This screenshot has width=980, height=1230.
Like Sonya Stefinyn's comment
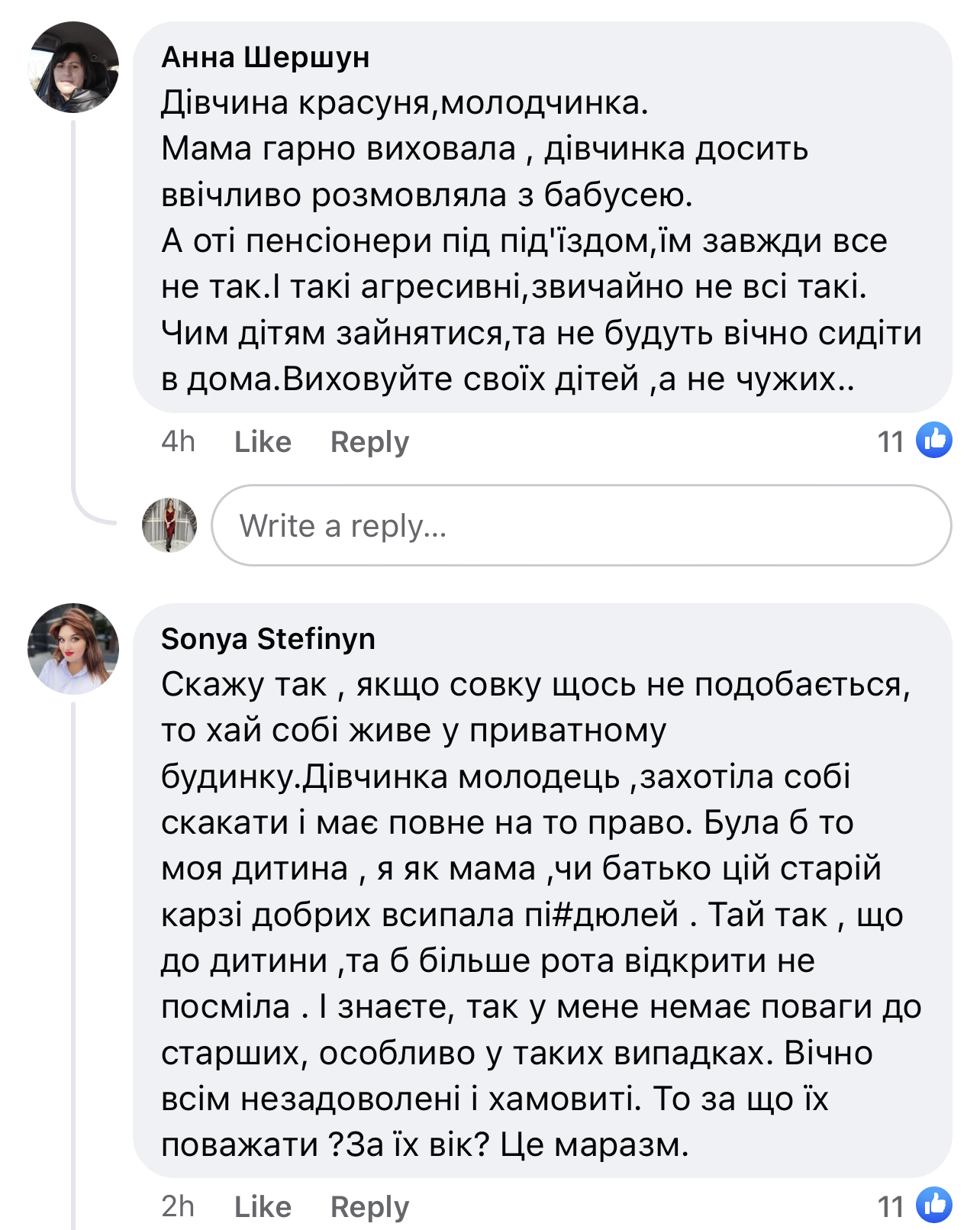[263, 1207]
